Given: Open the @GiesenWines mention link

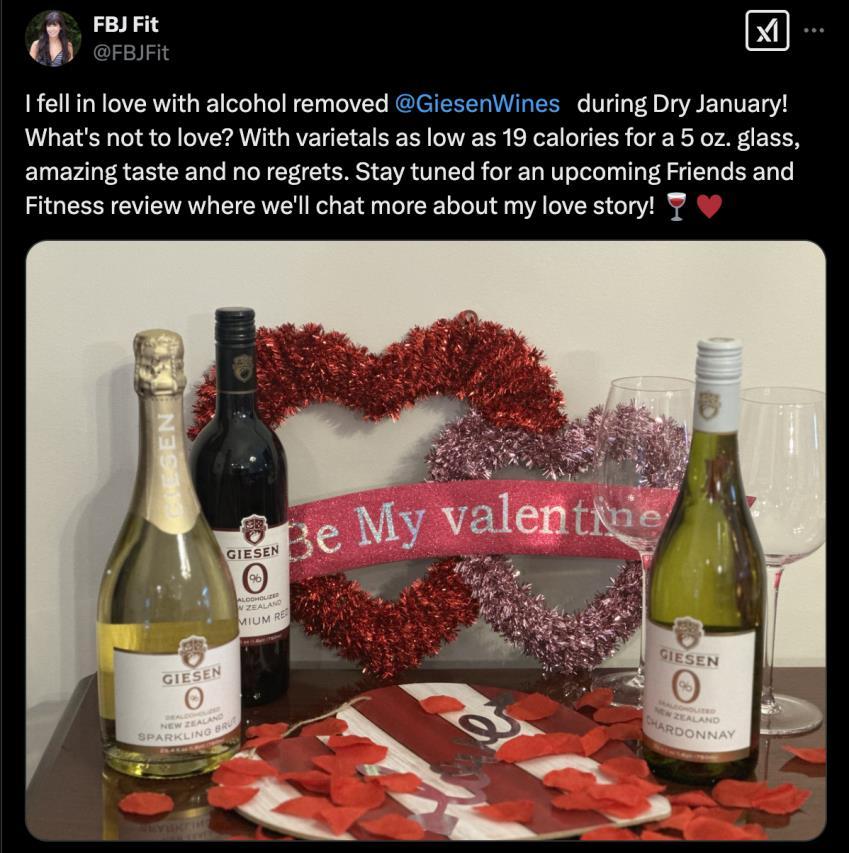Looking at the screenshot, I should tap(476, 103).
